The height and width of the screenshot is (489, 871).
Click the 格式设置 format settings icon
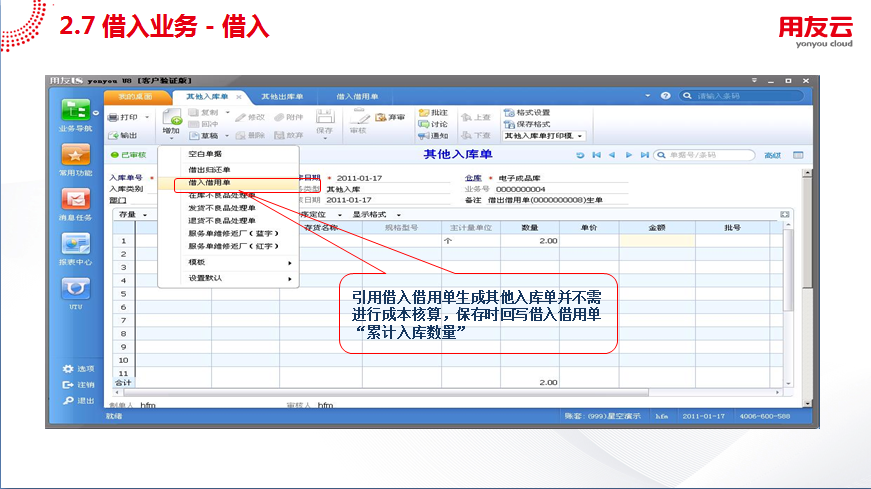pos(509,113)
